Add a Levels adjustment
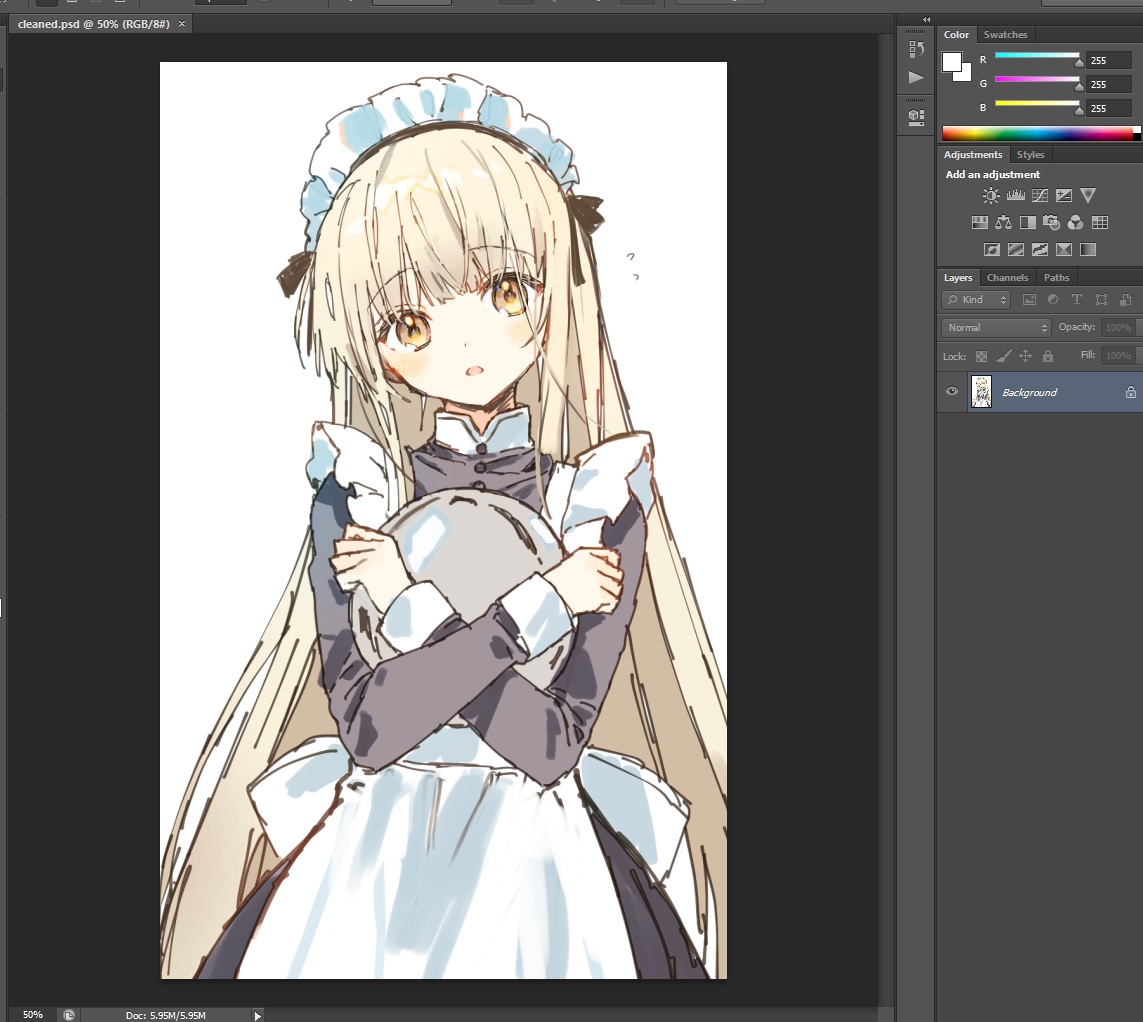 pyautogui.click(x=1015, y=195)
